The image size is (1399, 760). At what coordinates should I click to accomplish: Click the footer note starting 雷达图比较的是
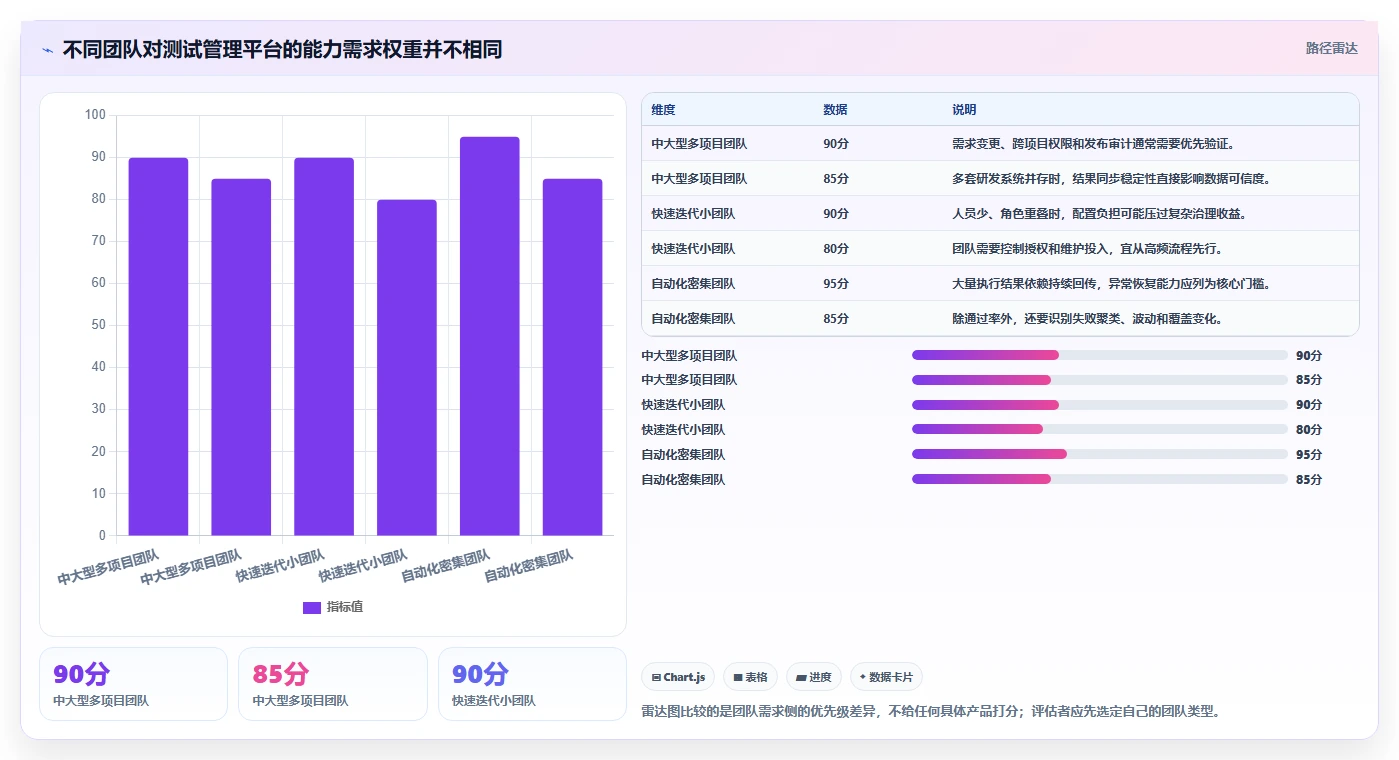pos(930,712)
